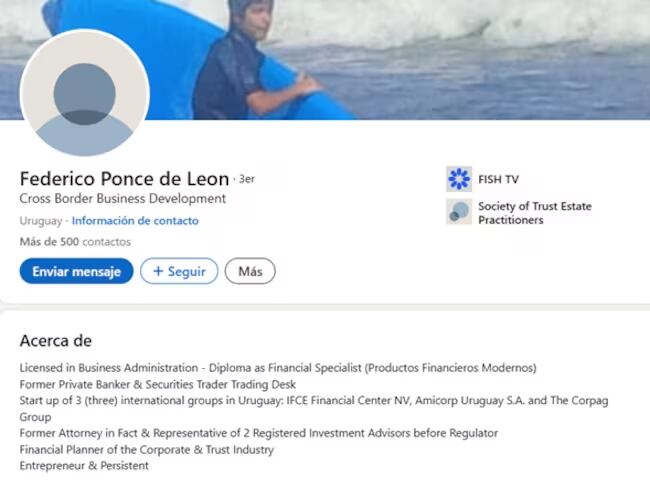Viewport: 650px width, 497px height.
Task: Click the Acerca de section heading
Action: click(x=56, y=341)
